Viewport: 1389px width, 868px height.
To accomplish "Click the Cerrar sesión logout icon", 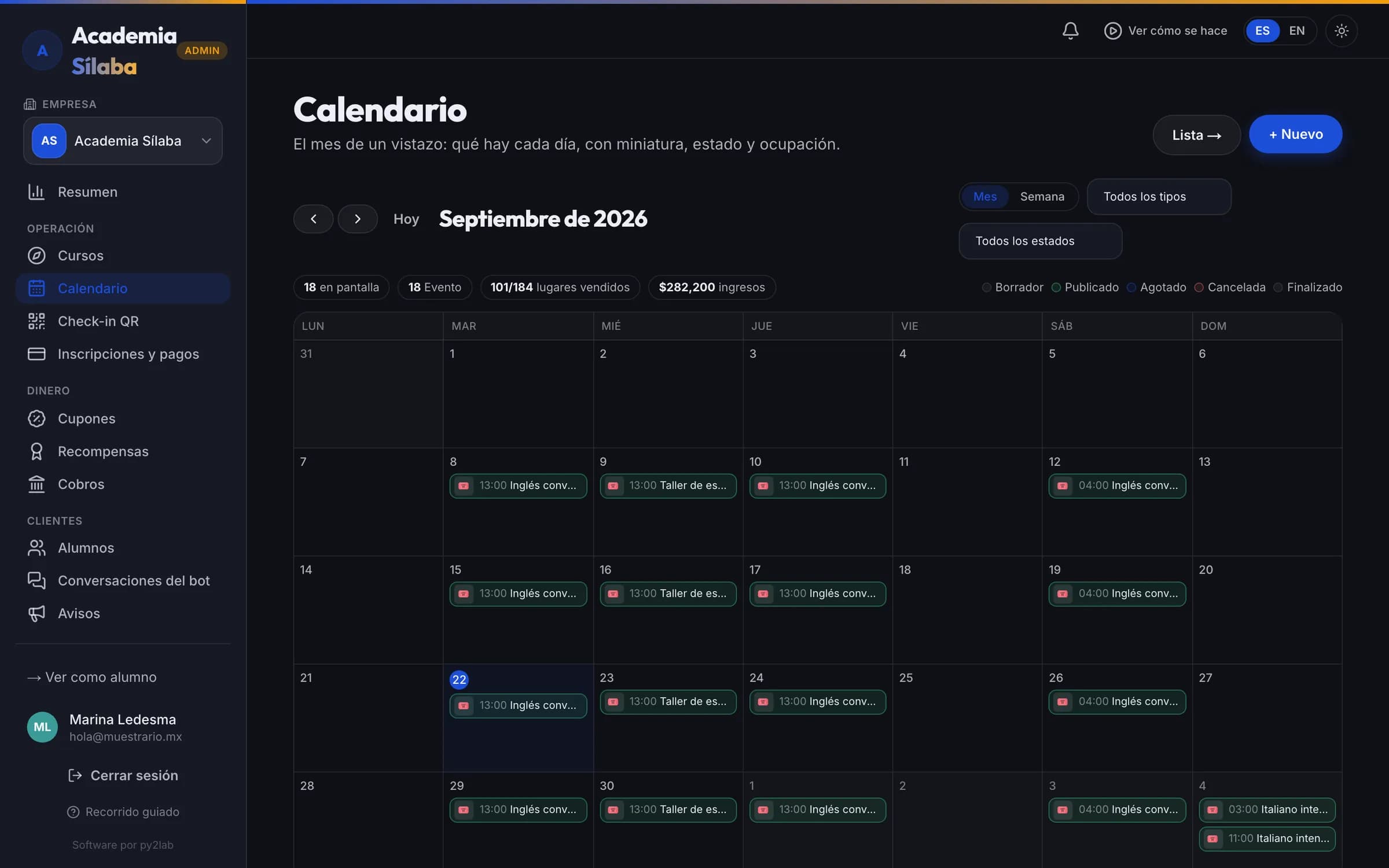I will (75, 775).
